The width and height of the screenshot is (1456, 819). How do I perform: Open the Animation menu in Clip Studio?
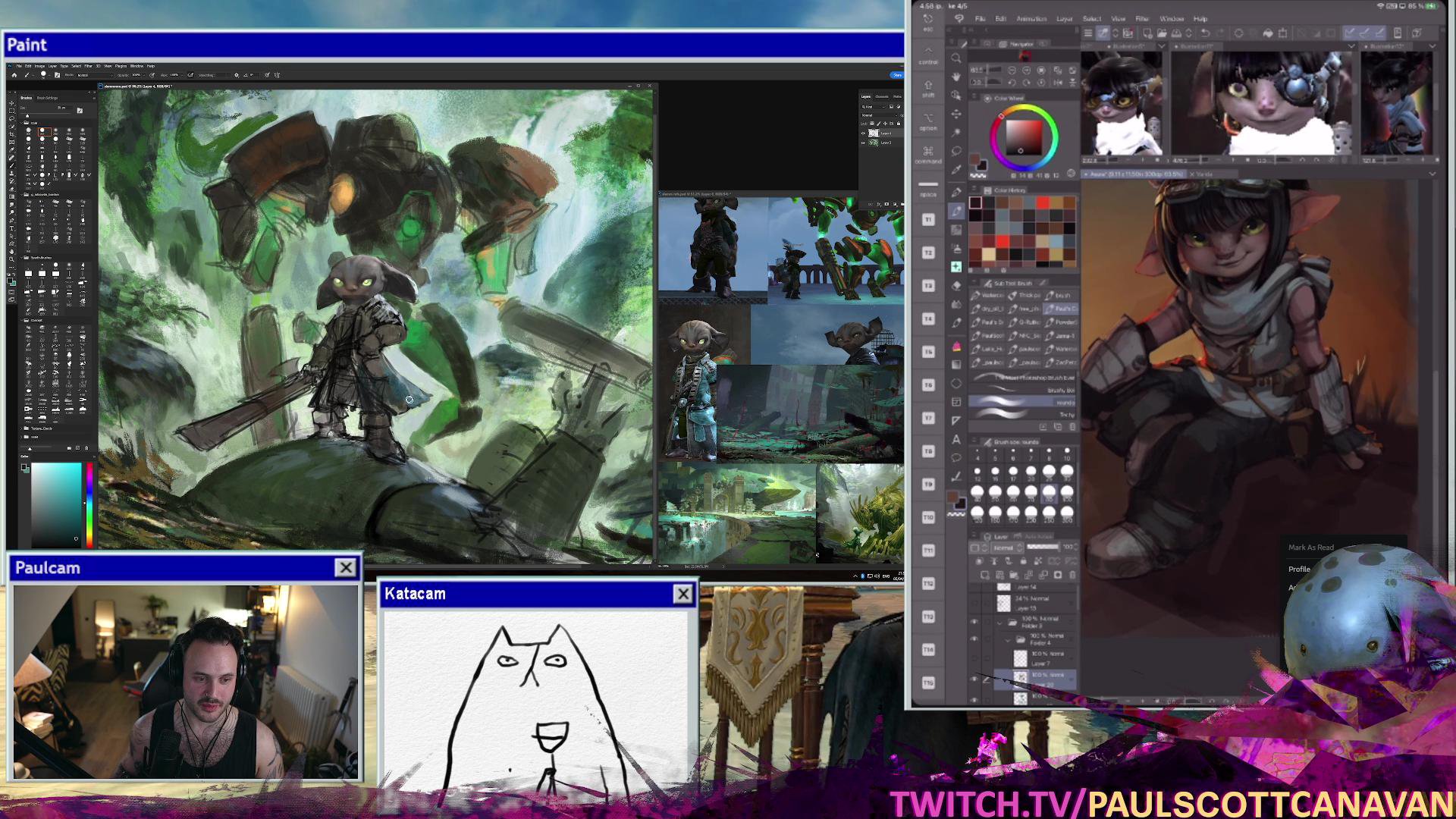click(x=1031, y=19)
